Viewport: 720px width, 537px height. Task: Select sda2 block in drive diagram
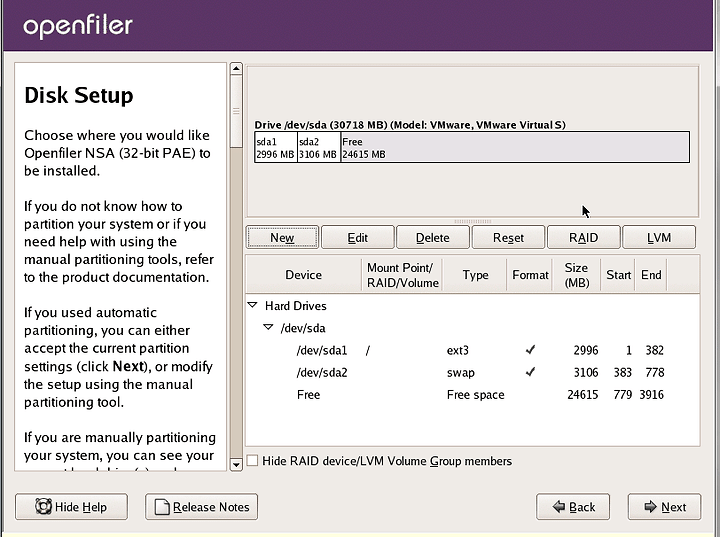tap(319, 147)
